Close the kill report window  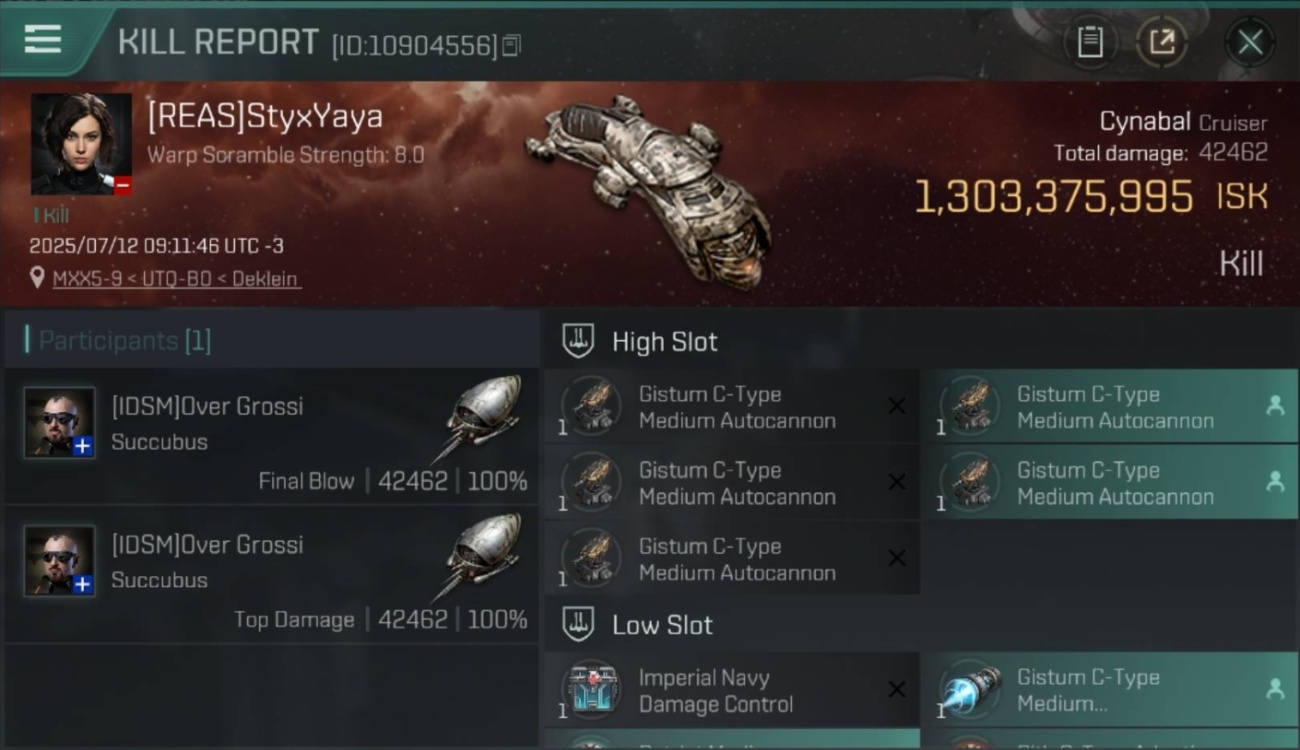1250,42
